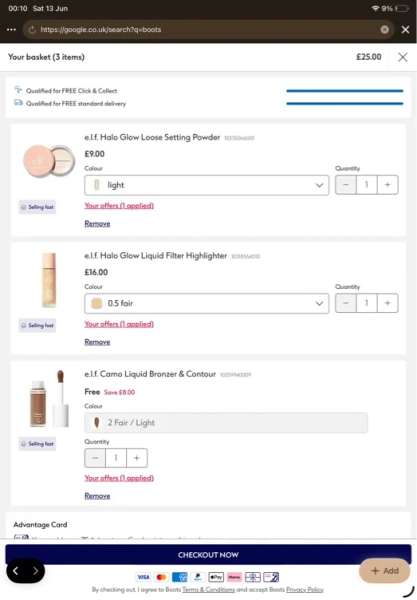Increase Setting Powder quantity with plus

tap(388, 185)
